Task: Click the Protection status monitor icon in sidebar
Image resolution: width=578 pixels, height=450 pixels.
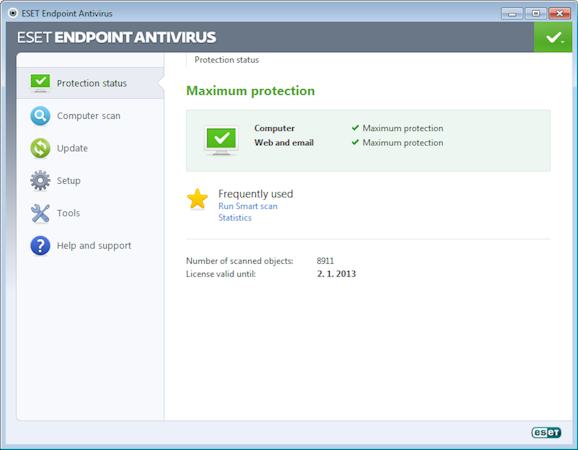Action: tap(40, 83)
